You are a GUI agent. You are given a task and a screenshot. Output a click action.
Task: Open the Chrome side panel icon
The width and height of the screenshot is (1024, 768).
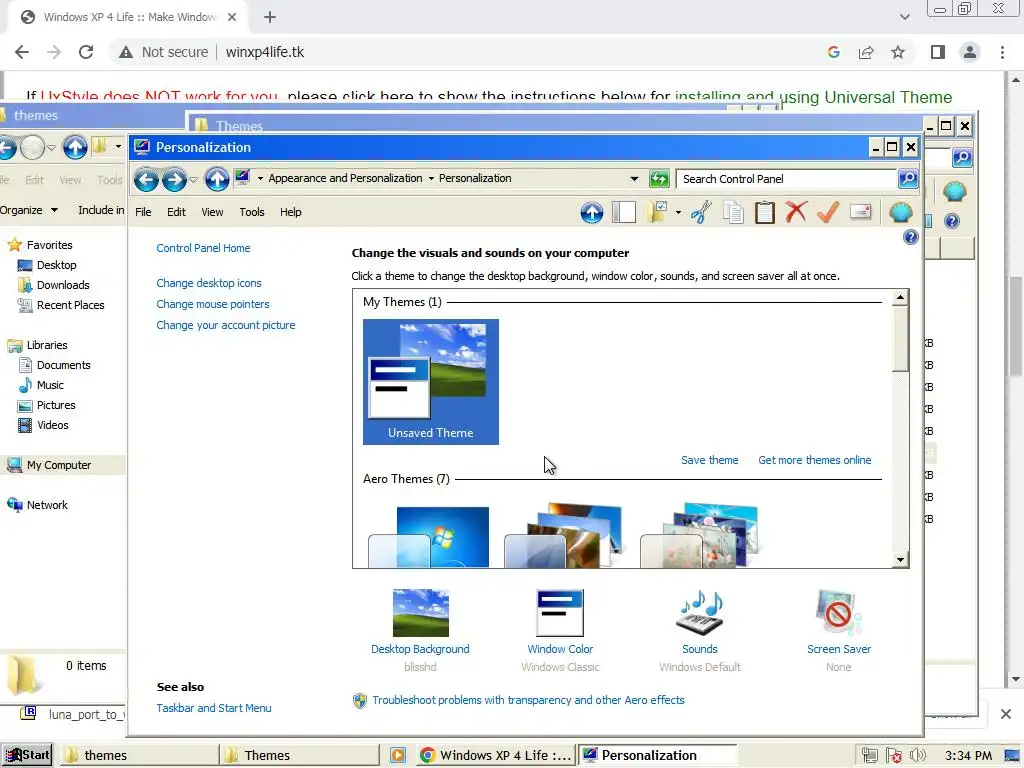938,52
